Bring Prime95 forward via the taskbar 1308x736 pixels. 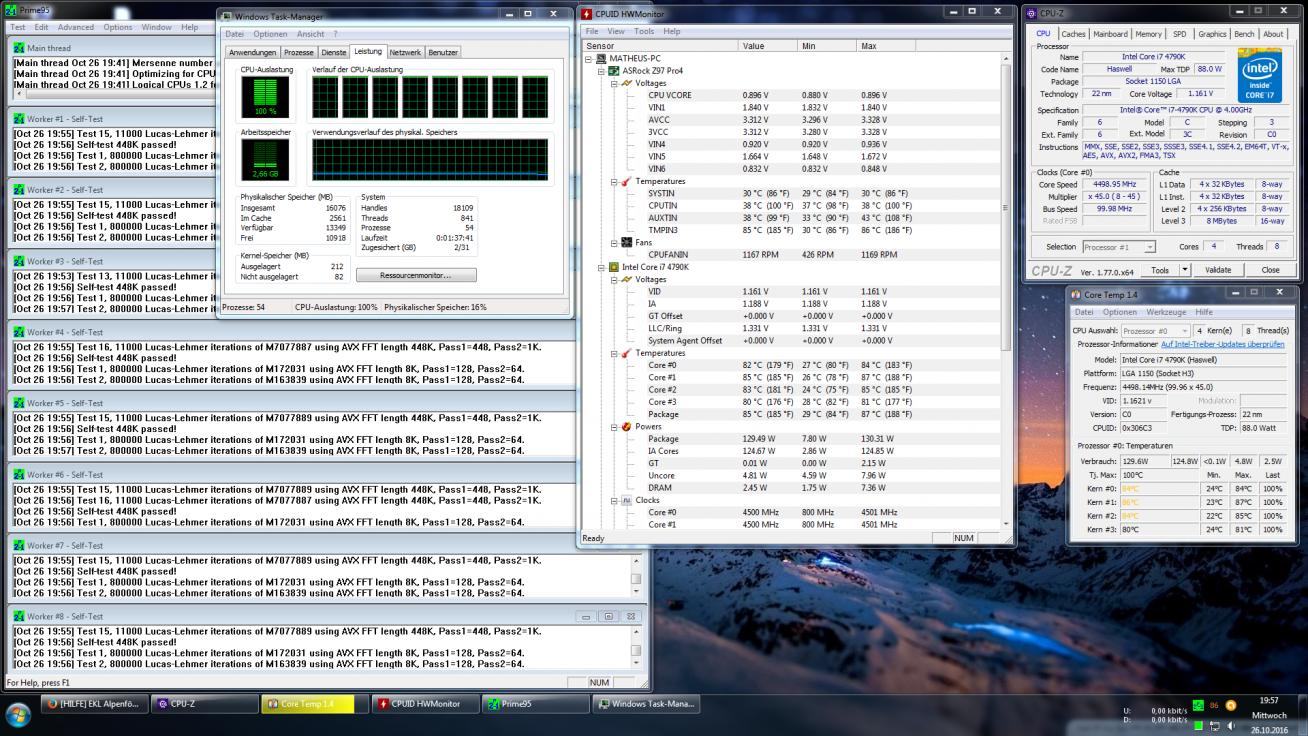tap(535, 704)
